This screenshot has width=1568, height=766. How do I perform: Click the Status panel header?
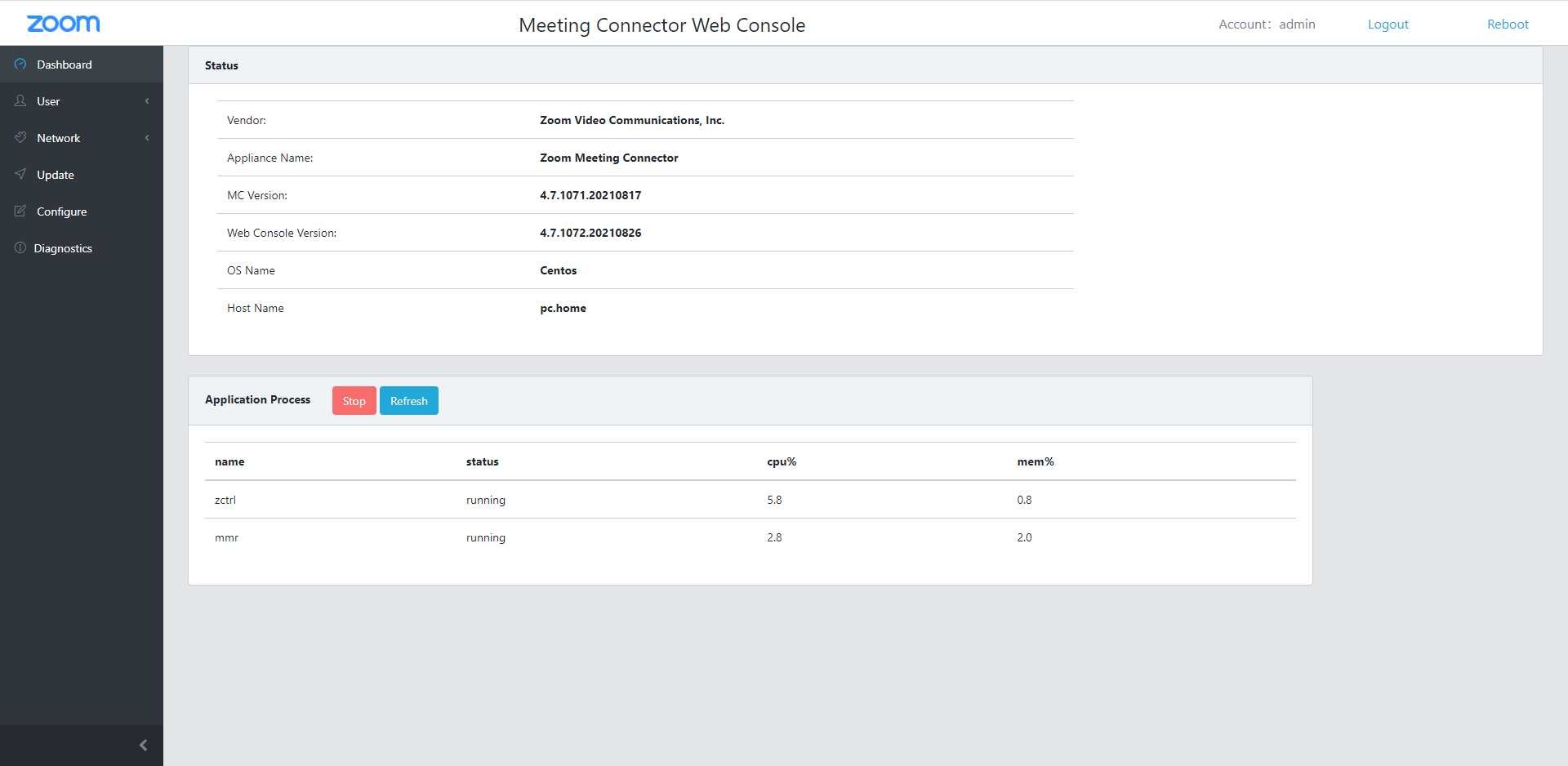tap(866, 65)
